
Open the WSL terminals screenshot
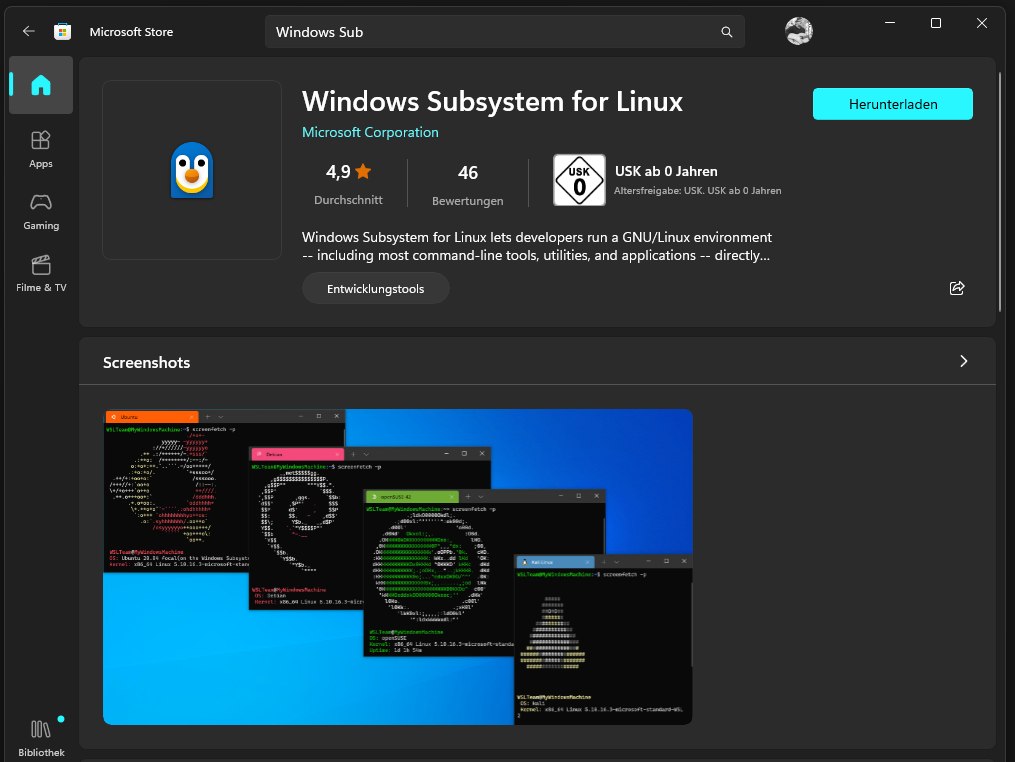(397, 566)
